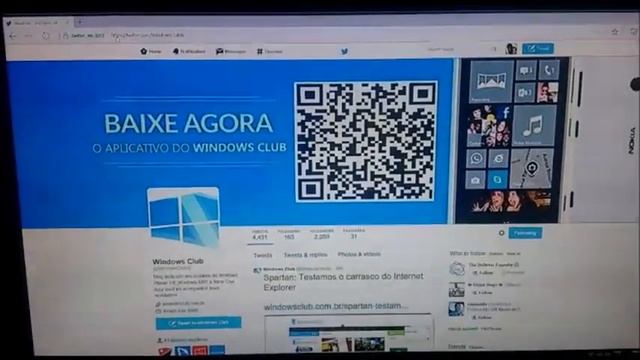Click the Windows Club profile name
This screenshot has height=360, width=640.
tap(178, 261)
